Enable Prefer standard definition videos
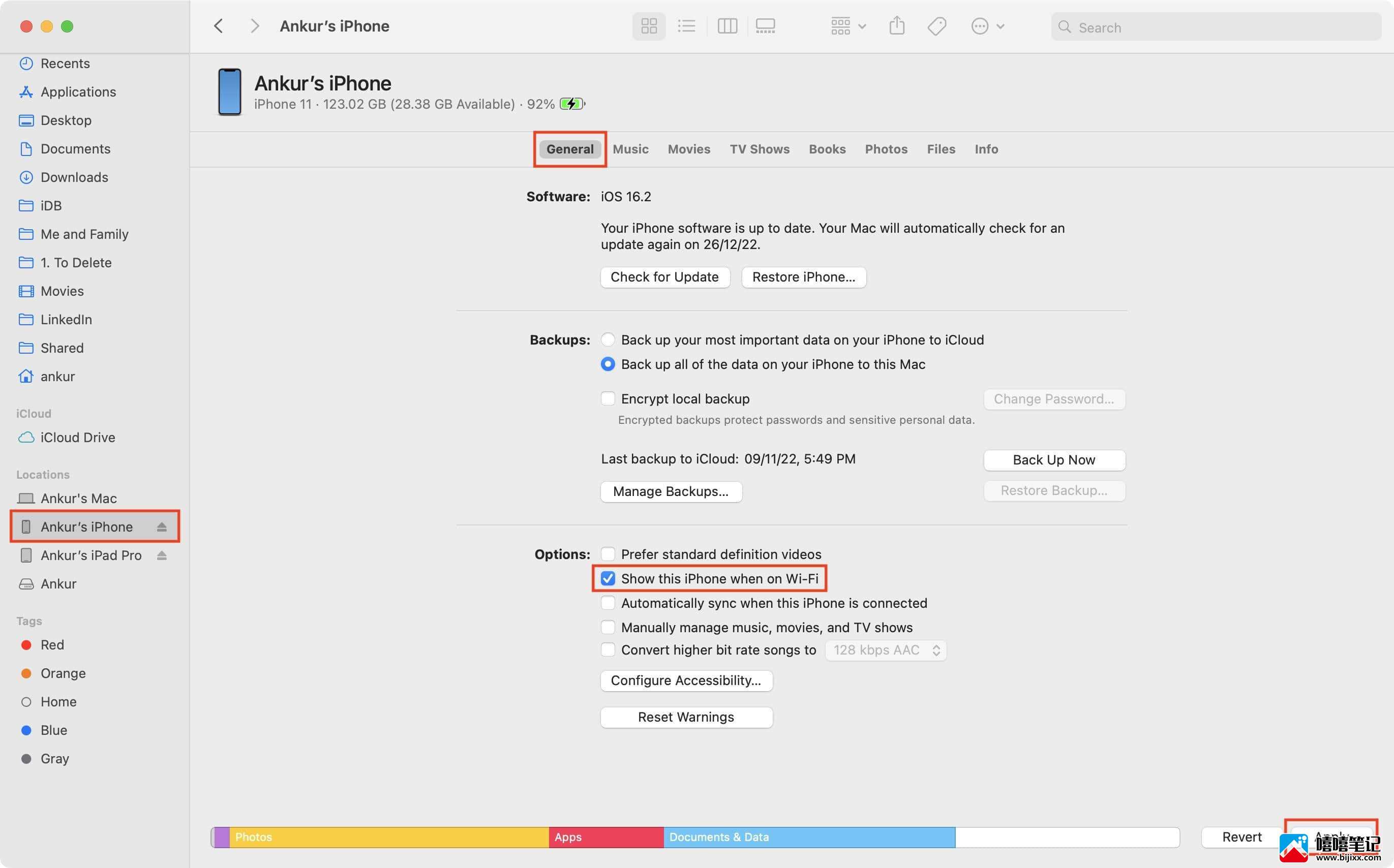1394x868 pixels. (x=608, y=554)
